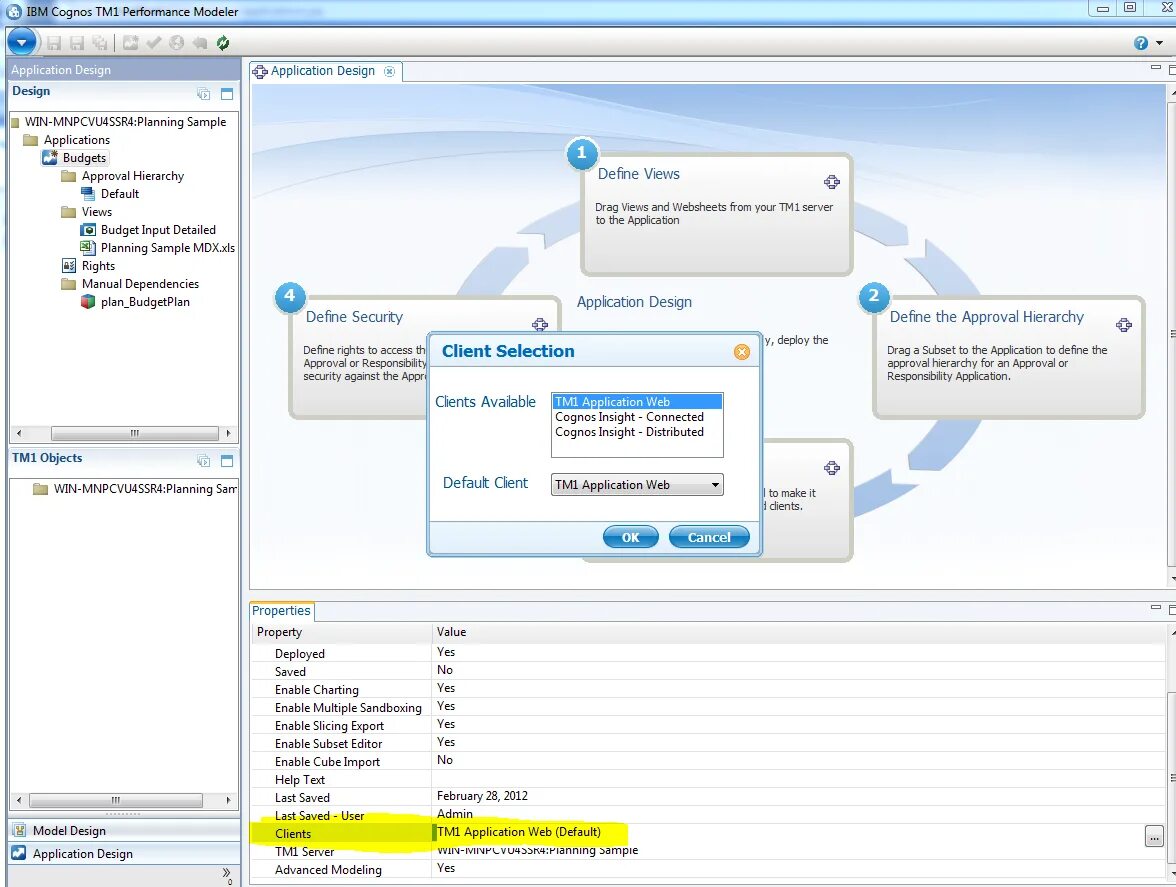Screen dimensions: 1176x887
Task: Click the Properties tab
Action: tap(281, 610)
